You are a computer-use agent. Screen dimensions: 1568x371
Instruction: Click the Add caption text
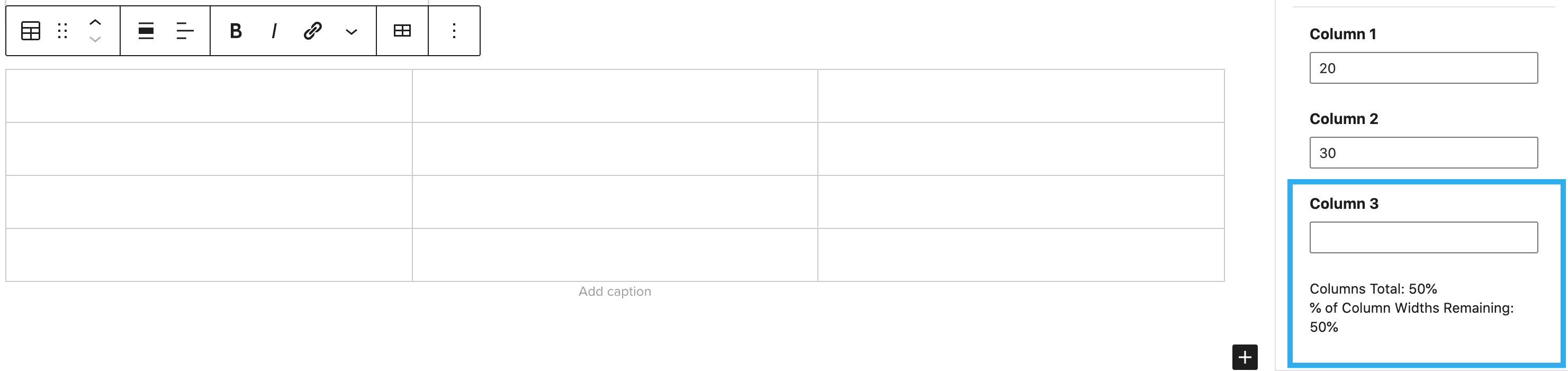point(615,292)
